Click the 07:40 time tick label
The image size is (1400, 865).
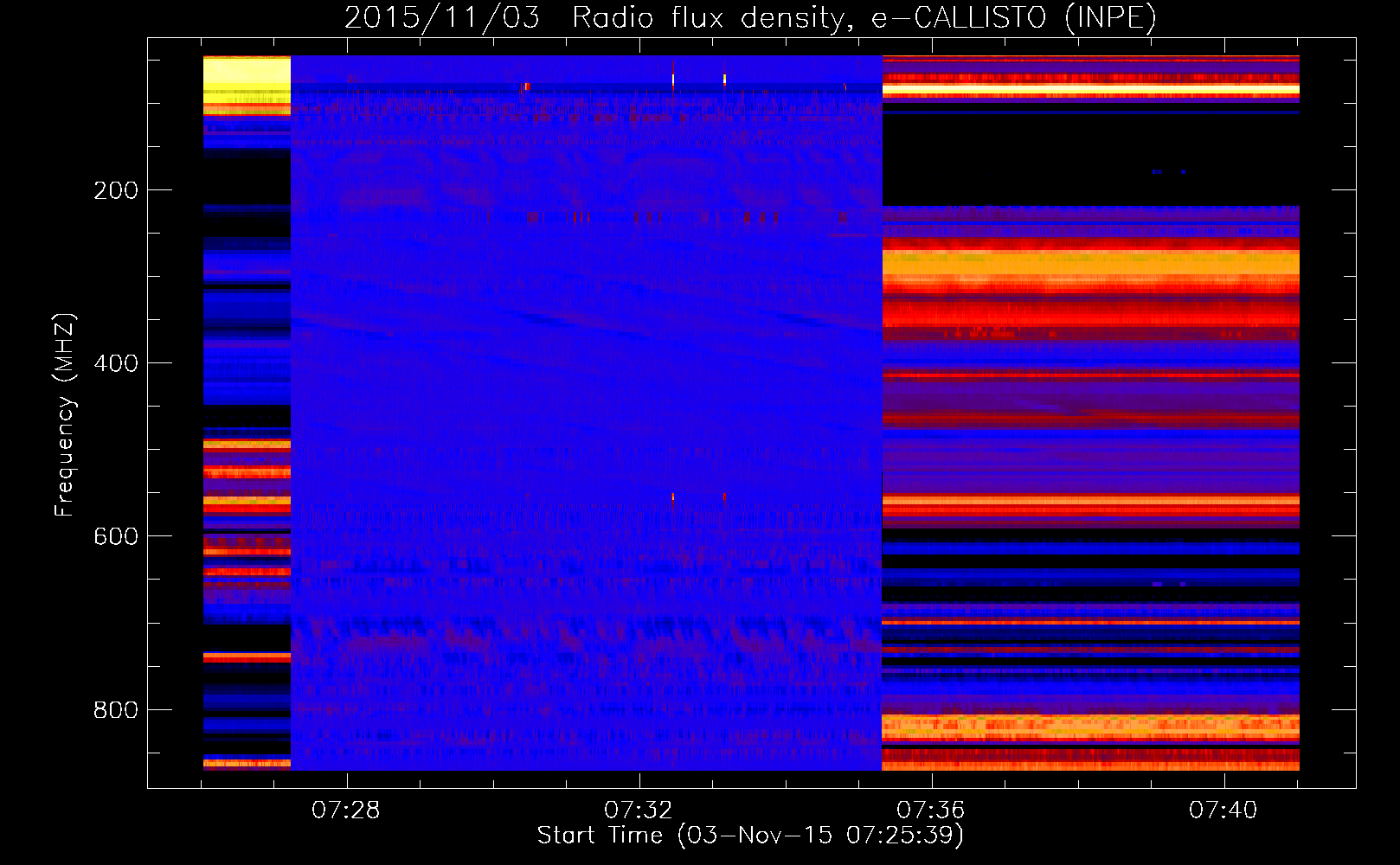[1223, 810]
